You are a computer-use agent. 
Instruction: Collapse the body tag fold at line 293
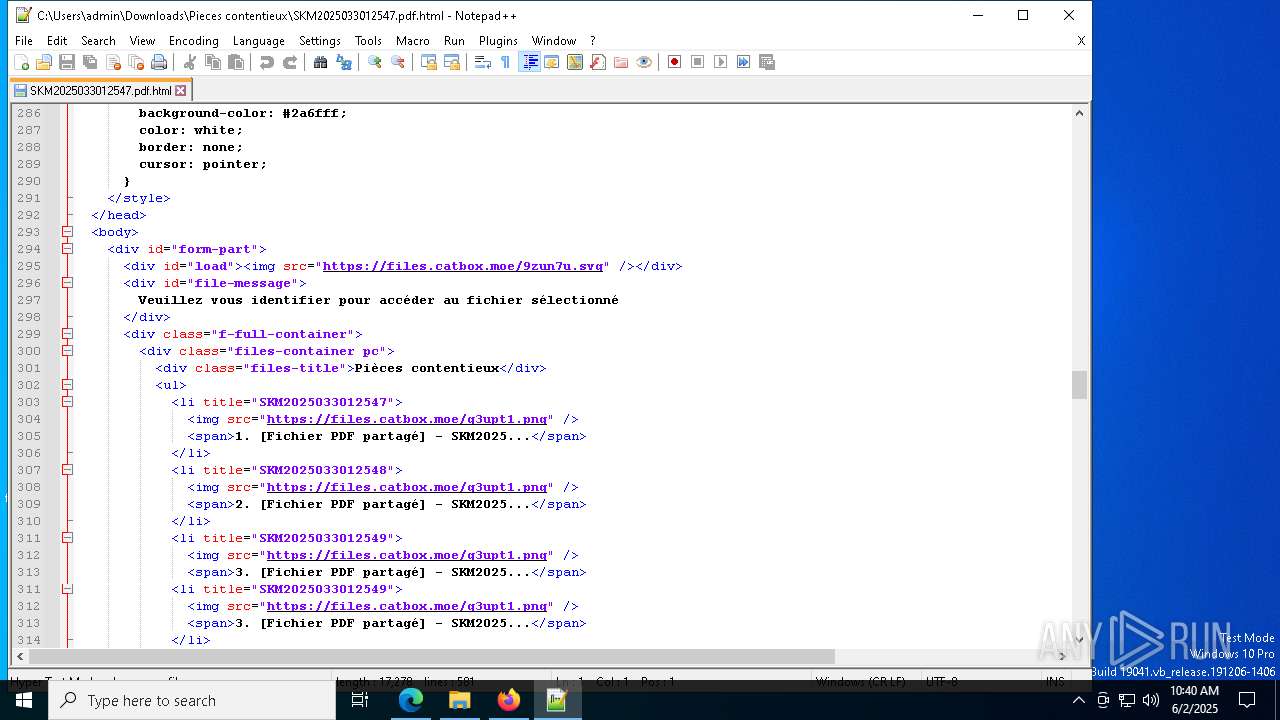(68, 232)
